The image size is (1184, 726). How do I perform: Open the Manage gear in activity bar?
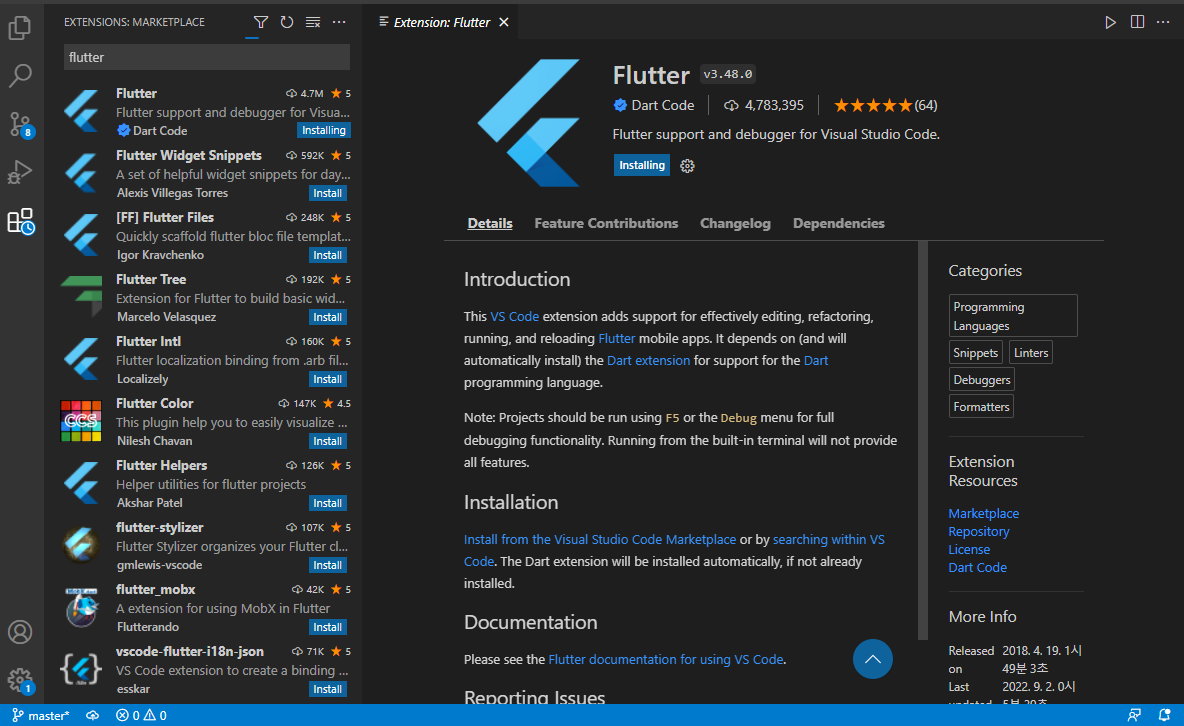tap(20, 680)
